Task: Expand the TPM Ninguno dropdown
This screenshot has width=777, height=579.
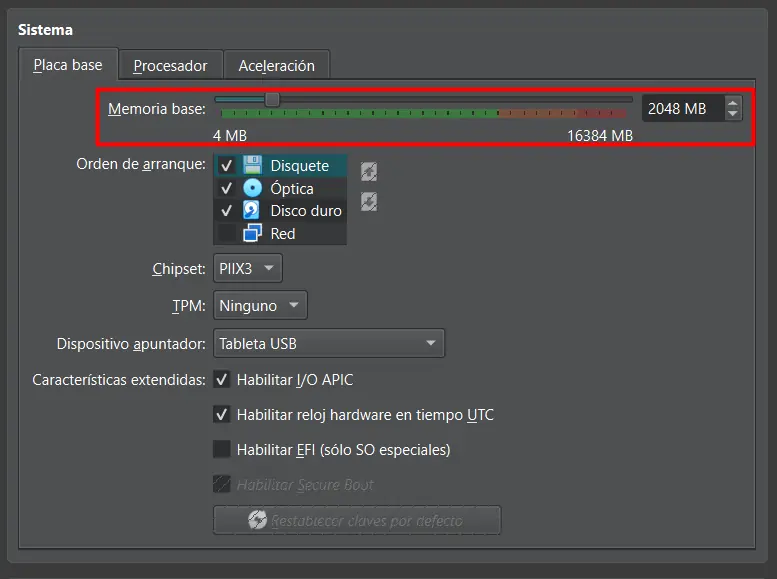Action: tap(260, 305)
